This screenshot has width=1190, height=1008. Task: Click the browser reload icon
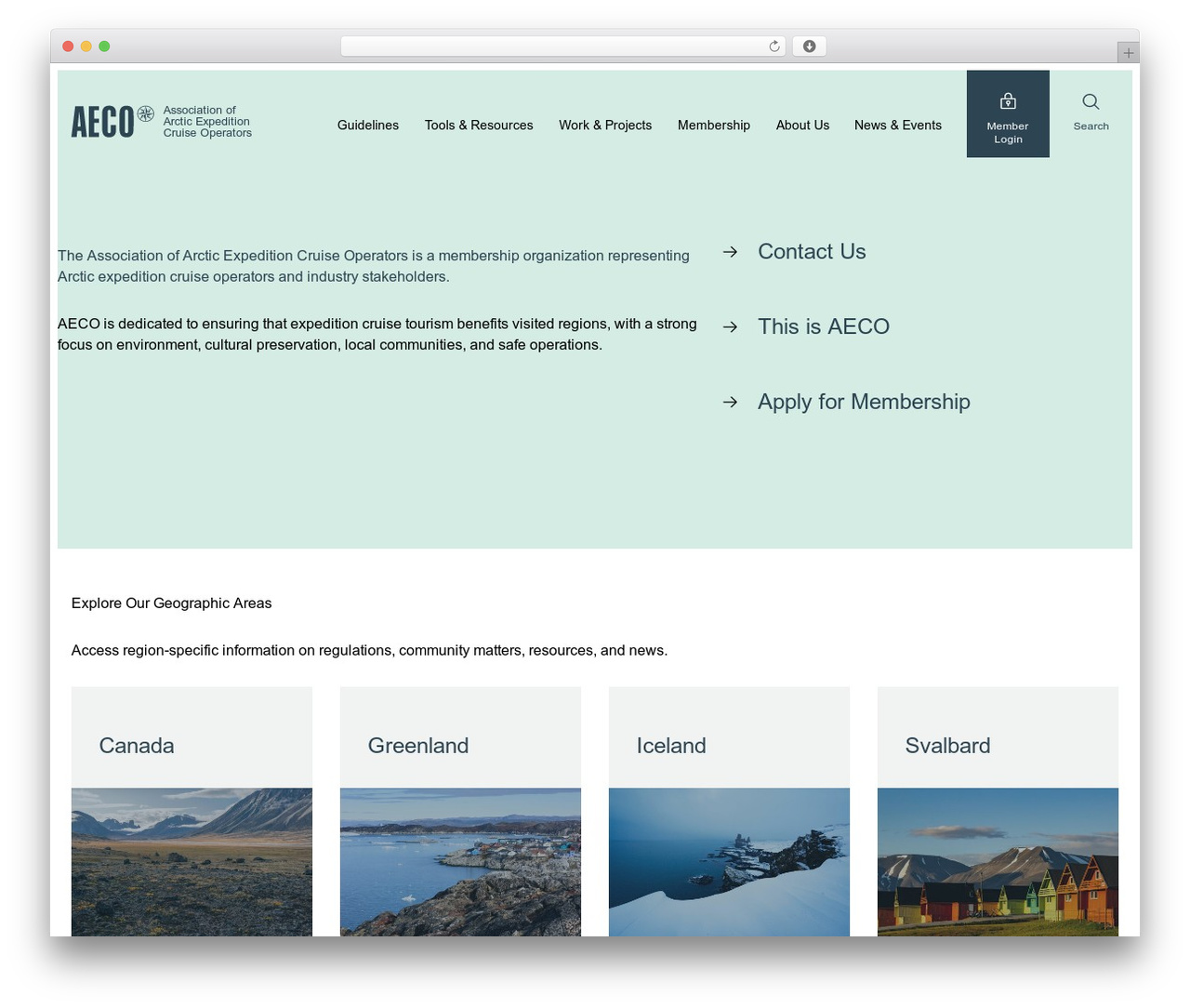[773, 46]
